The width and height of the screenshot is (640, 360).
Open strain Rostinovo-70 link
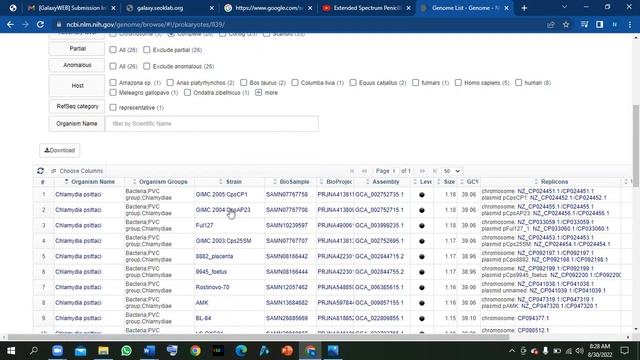tap(212, 287)
